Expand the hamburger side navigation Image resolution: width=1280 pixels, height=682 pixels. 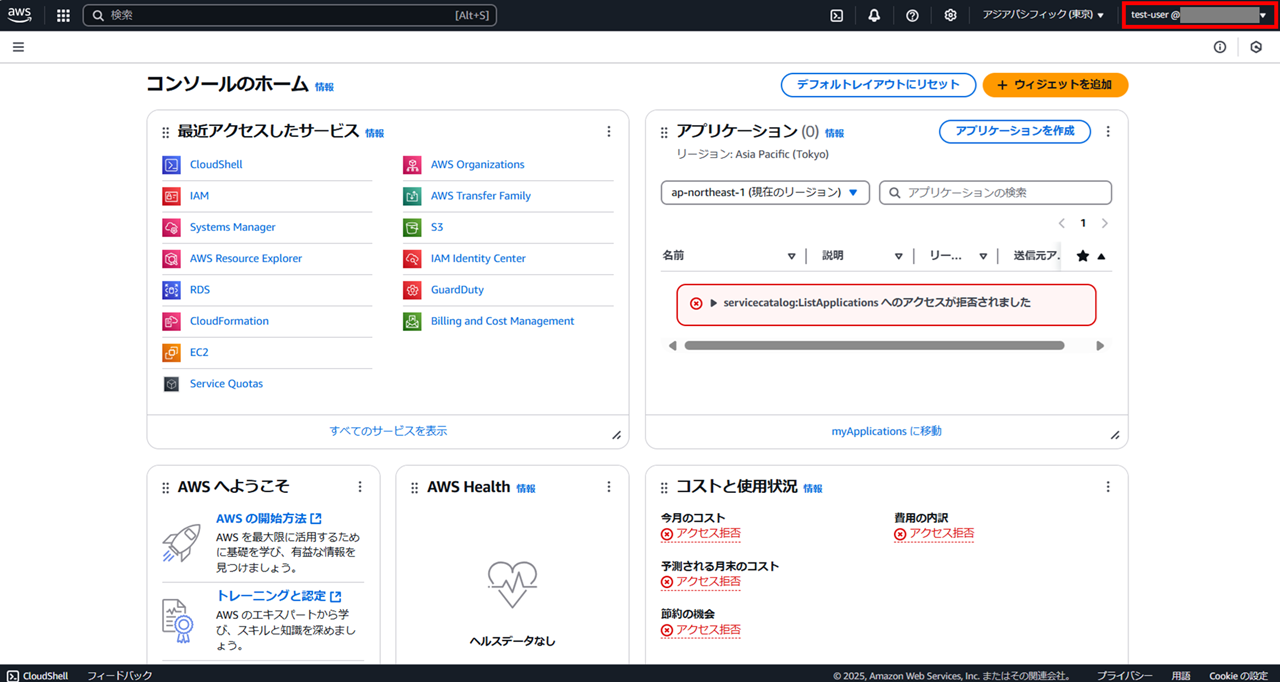pos(18,47)
